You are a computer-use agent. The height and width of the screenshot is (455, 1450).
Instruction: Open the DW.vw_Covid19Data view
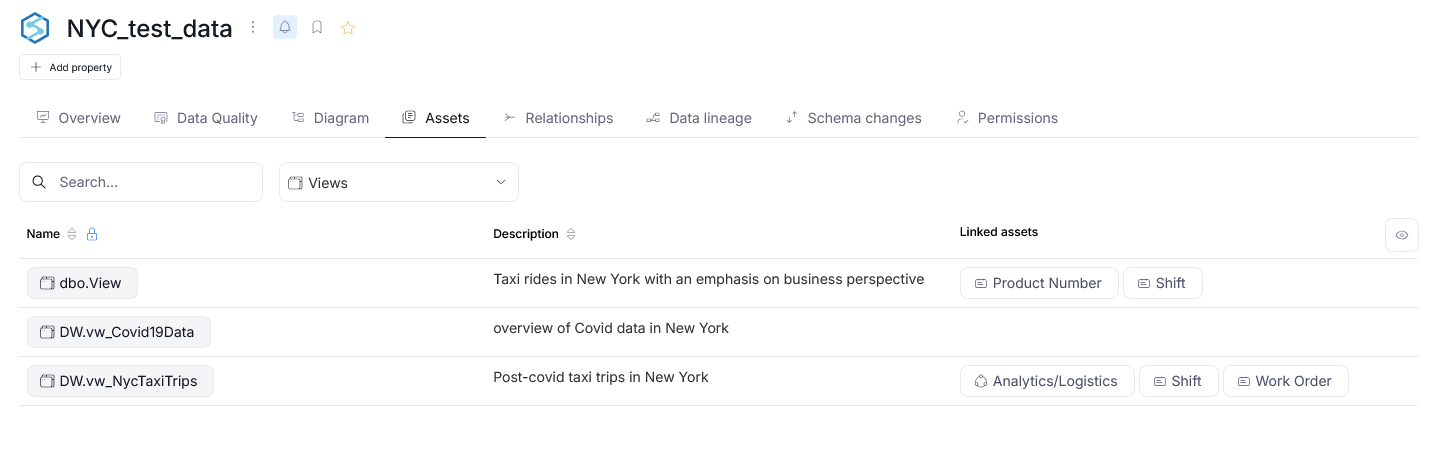tap(119, 332)
